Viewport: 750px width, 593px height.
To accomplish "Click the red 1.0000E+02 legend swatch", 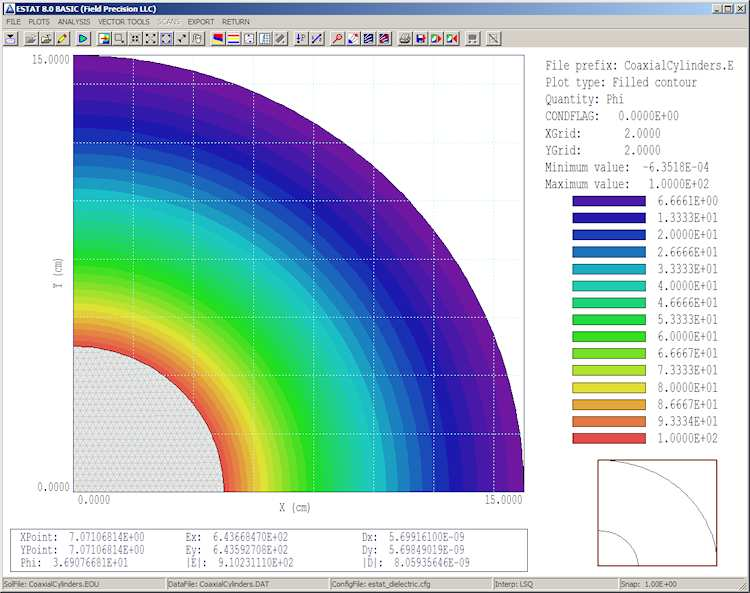I will click(x=608, y=438).
